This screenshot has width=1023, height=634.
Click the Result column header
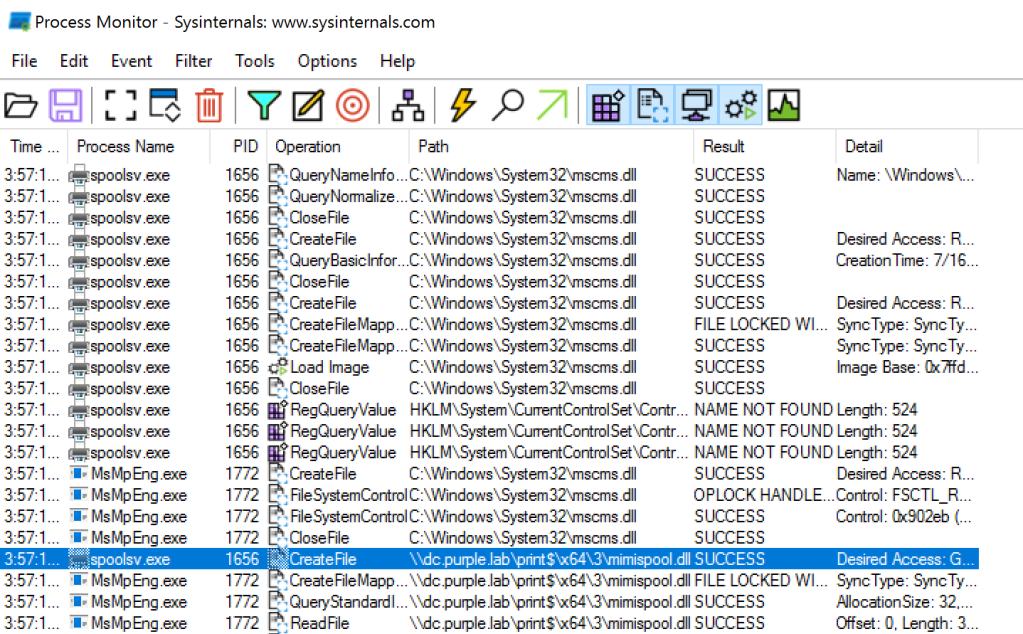723,146
